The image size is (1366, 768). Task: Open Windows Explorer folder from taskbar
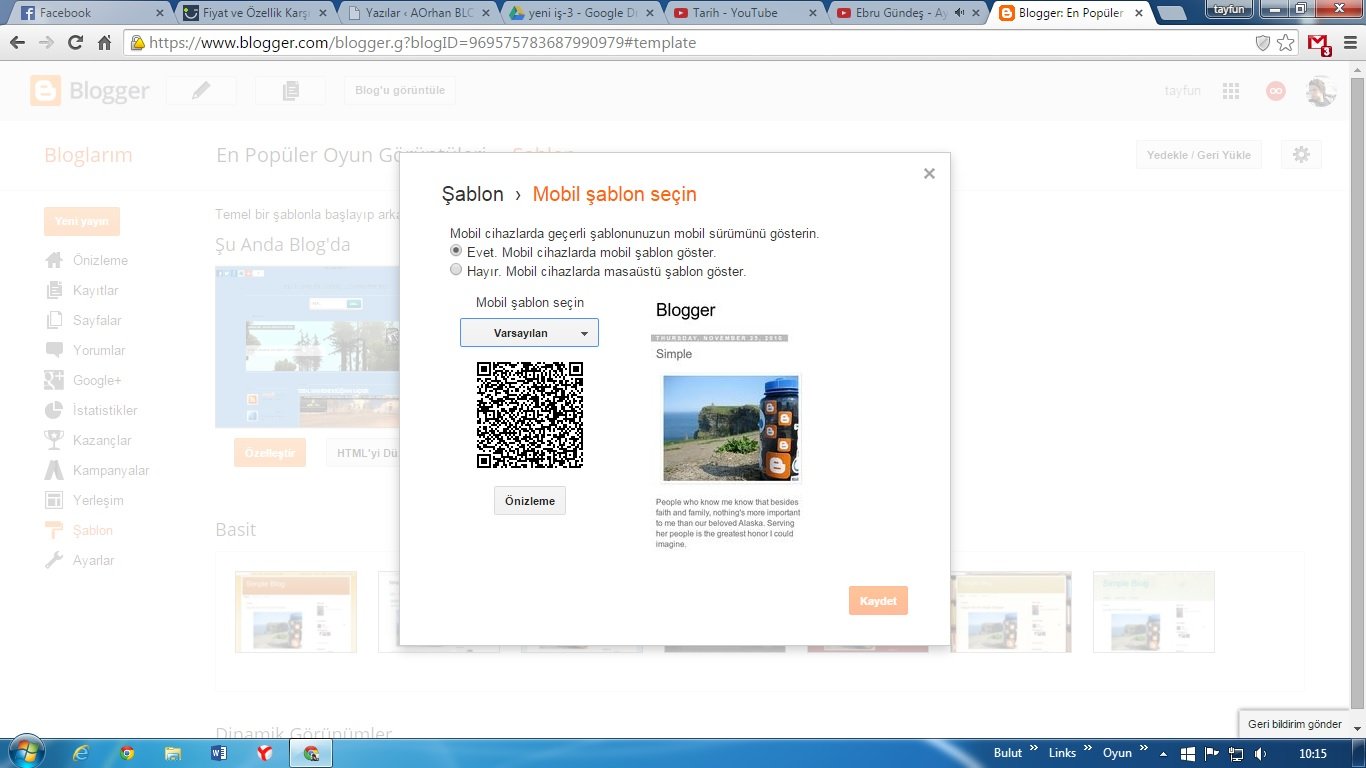tap(173, 753)
